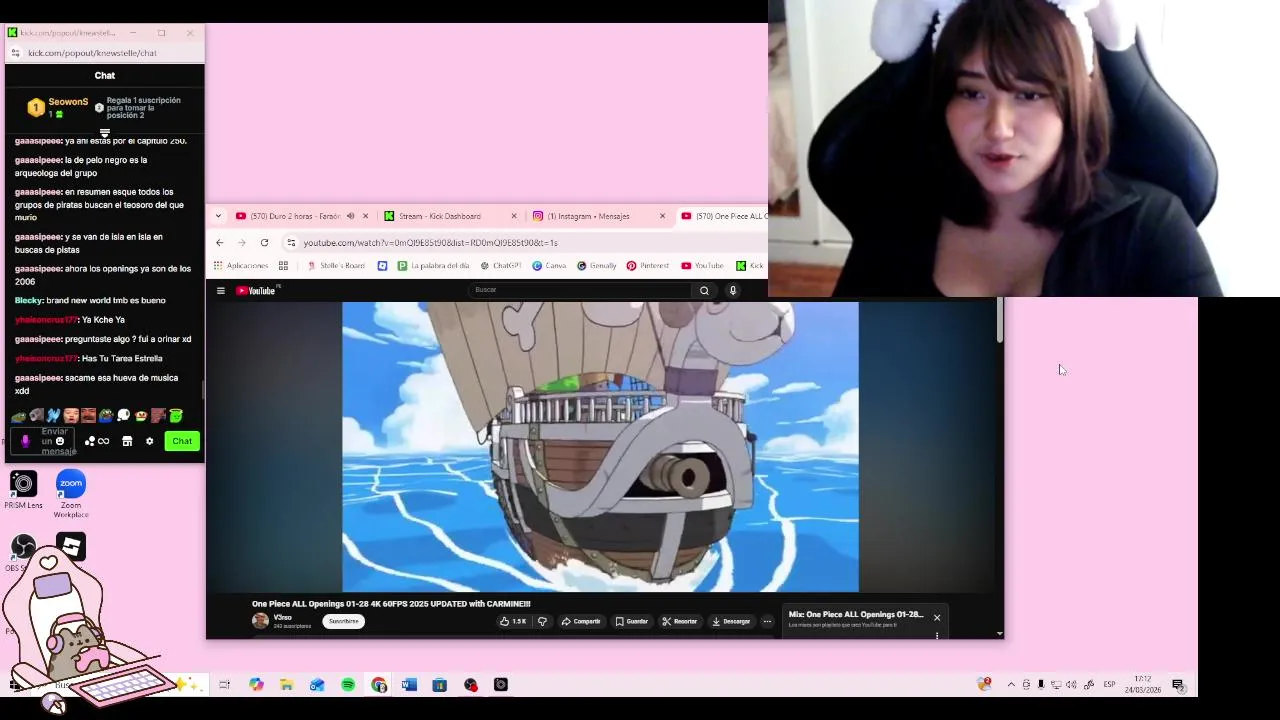Switch to Stream - Kick Dashboard tab

pyautogui.click(x=440, y=216)
